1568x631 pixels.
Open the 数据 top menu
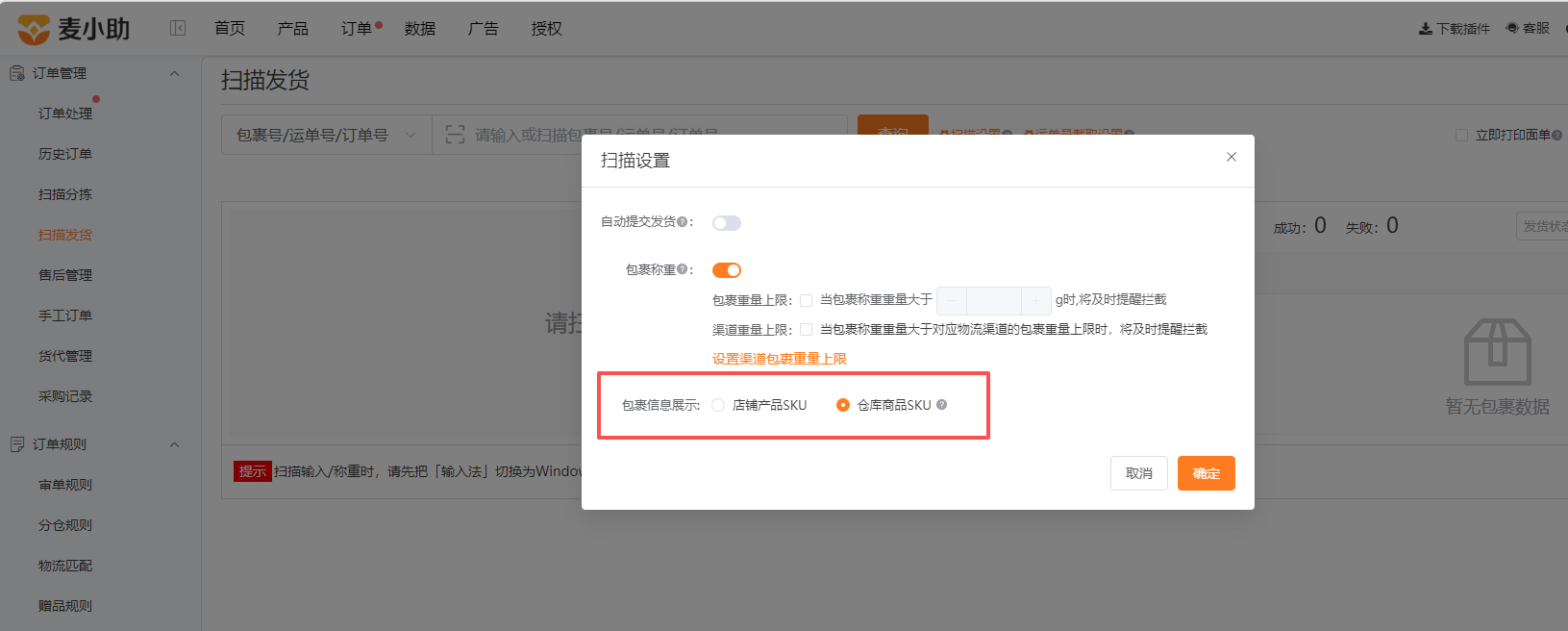[420, 29]
